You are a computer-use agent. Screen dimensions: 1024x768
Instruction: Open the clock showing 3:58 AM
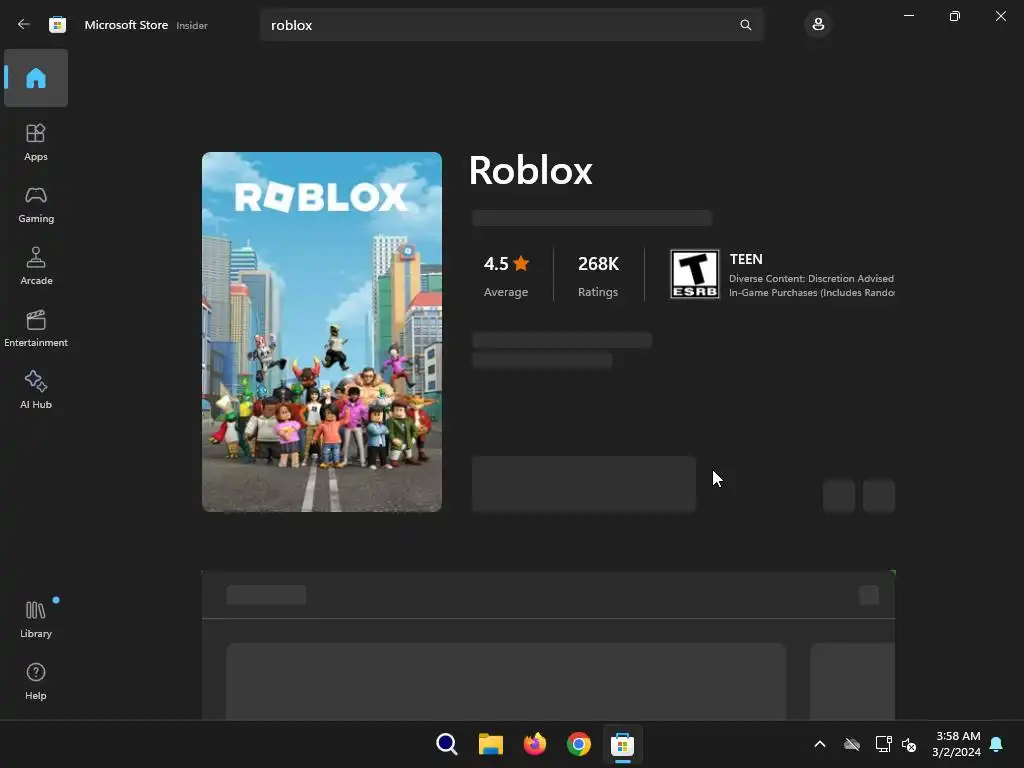956,744
